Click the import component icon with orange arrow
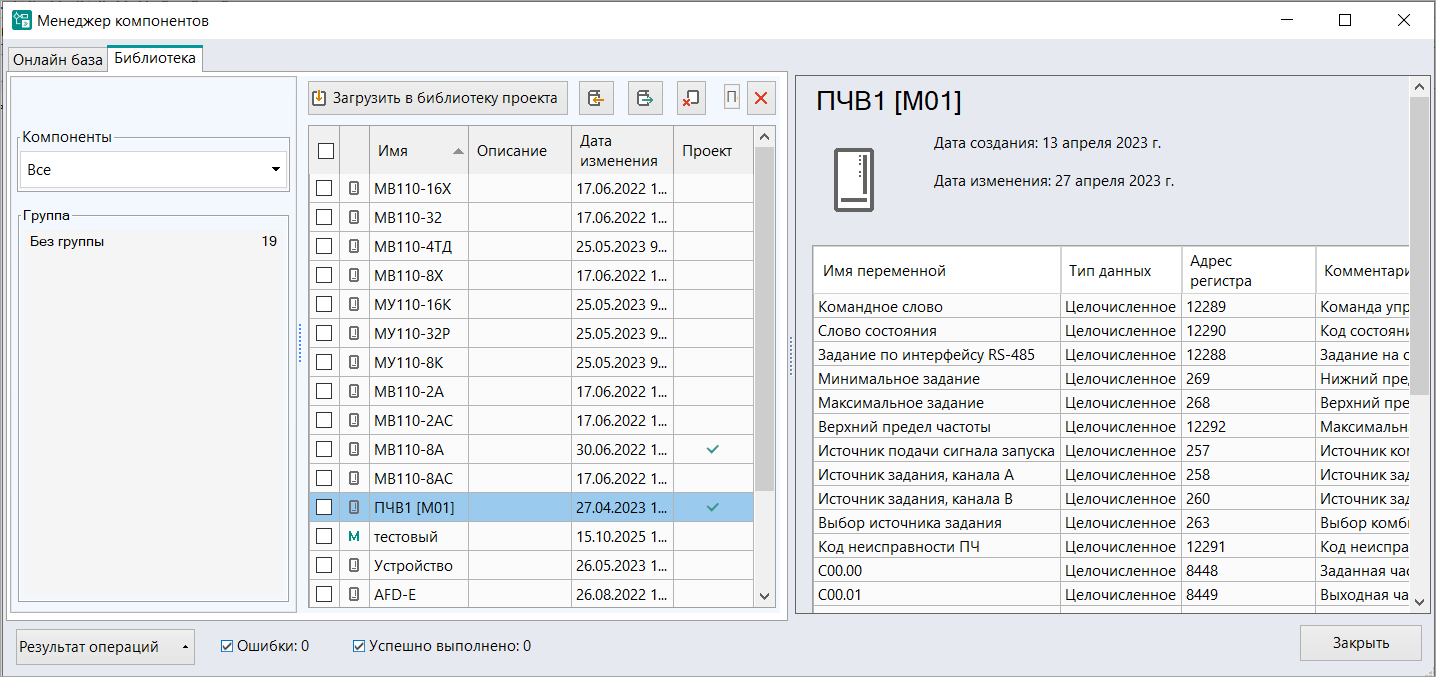 pyautogui.click(x=596, y=98)
